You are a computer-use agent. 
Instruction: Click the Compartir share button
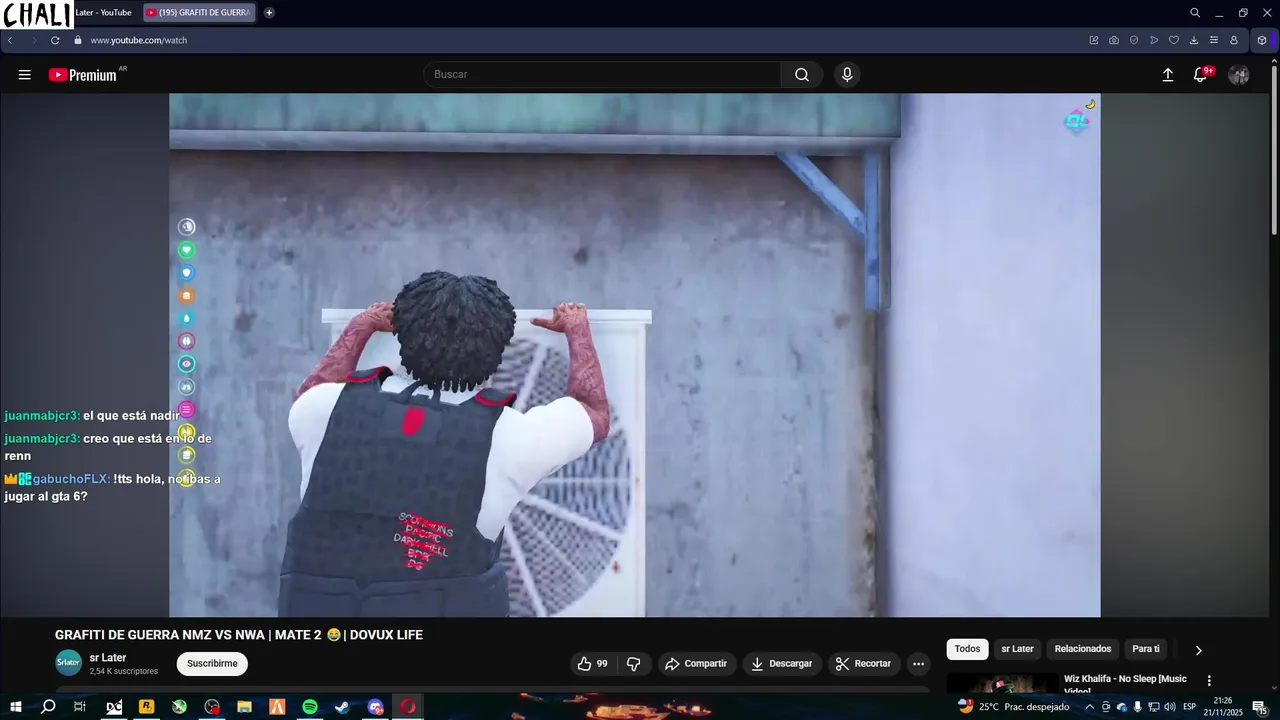click(696, 664)
